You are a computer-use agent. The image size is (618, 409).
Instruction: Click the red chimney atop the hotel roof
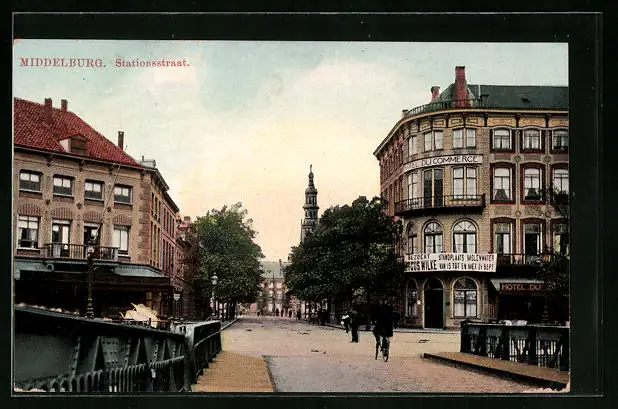[x=460, y=84]
